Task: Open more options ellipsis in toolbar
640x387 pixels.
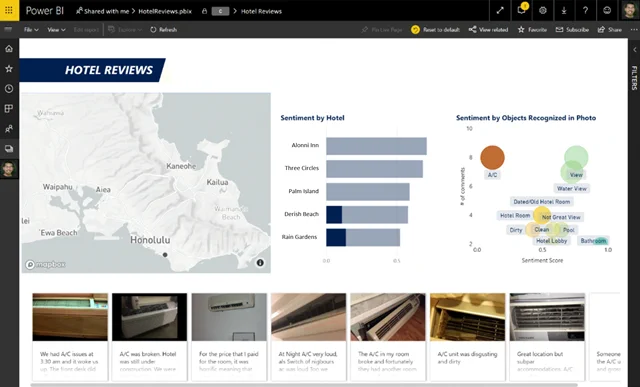Action: pyautogui.click(x=633, y=29)
